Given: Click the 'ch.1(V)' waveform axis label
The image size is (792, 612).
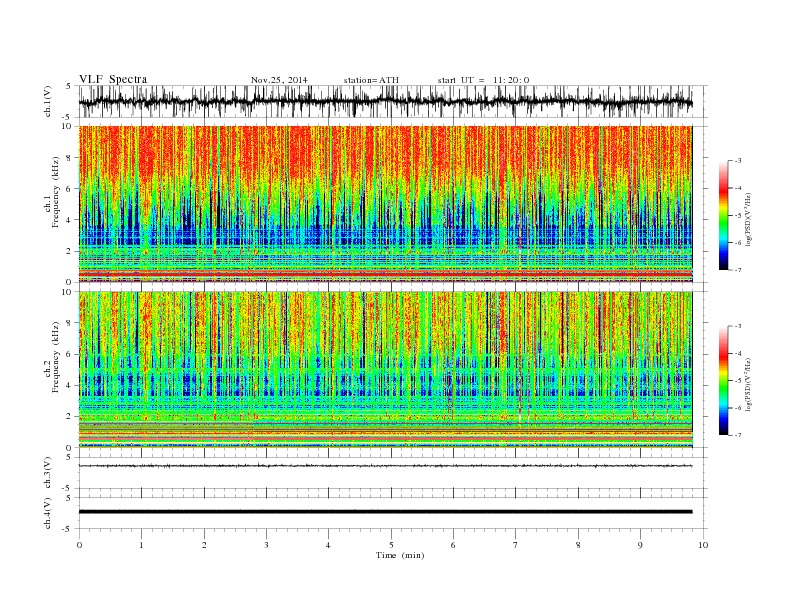Looking at the screenshot, I should [x=48, y=101].
